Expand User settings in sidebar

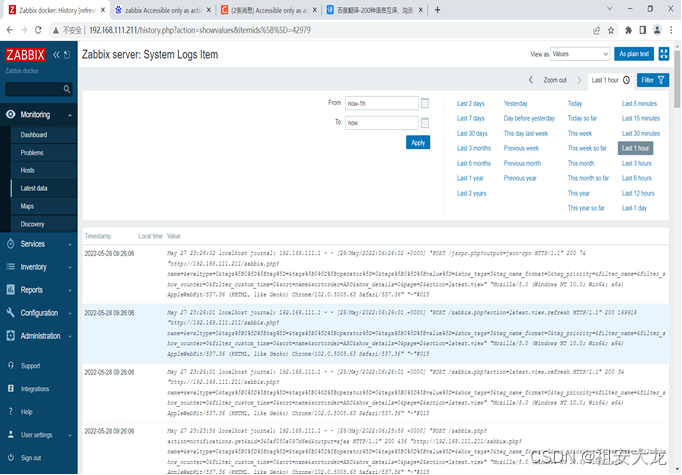39,435
